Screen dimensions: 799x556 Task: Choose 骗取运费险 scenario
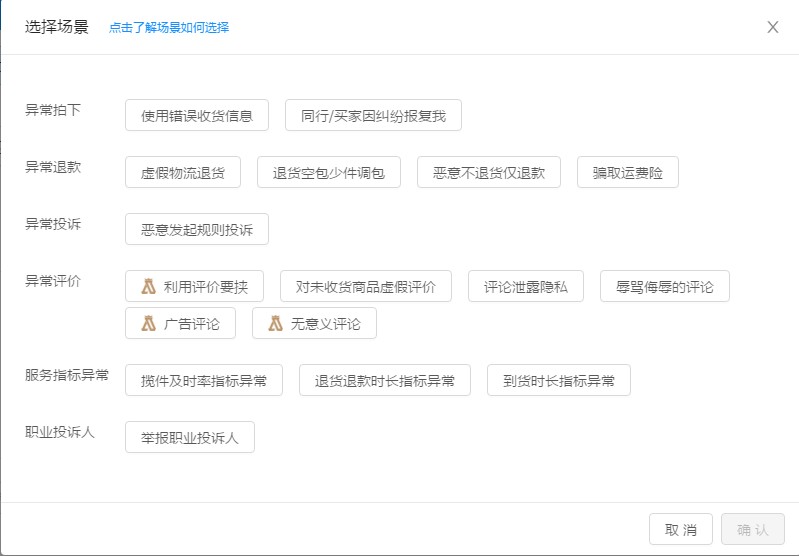point(627,172)
